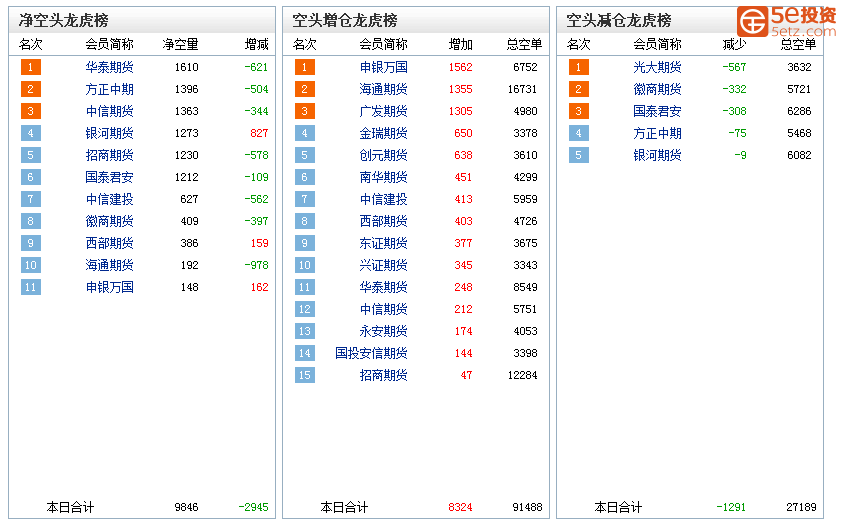Click 总空单 header in 空头增仓龙虎榜
844x529 pixels.
pyautogui.click(x=524, y=45)
